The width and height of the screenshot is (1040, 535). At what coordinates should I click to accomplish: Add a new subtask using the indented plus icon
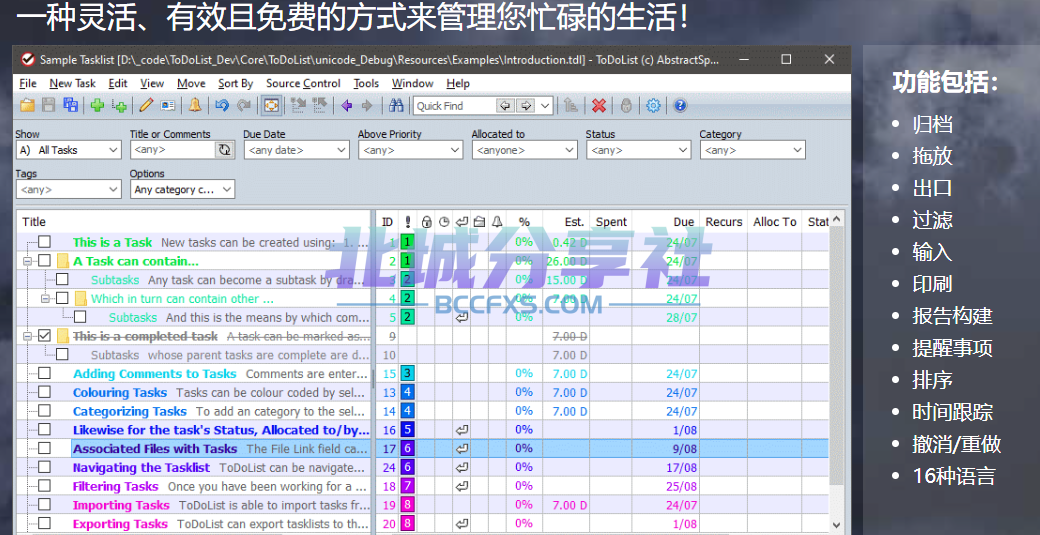(x=119, y=105)
